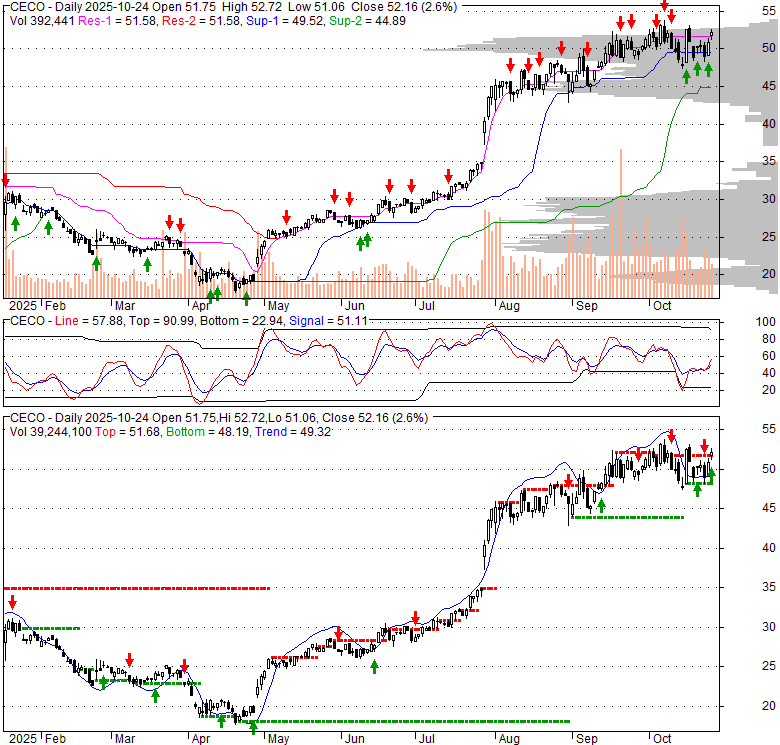Click Bottom = 48.19 in bottom chart
The width and height of the screenshot is (780, 745).
(207, 432)
